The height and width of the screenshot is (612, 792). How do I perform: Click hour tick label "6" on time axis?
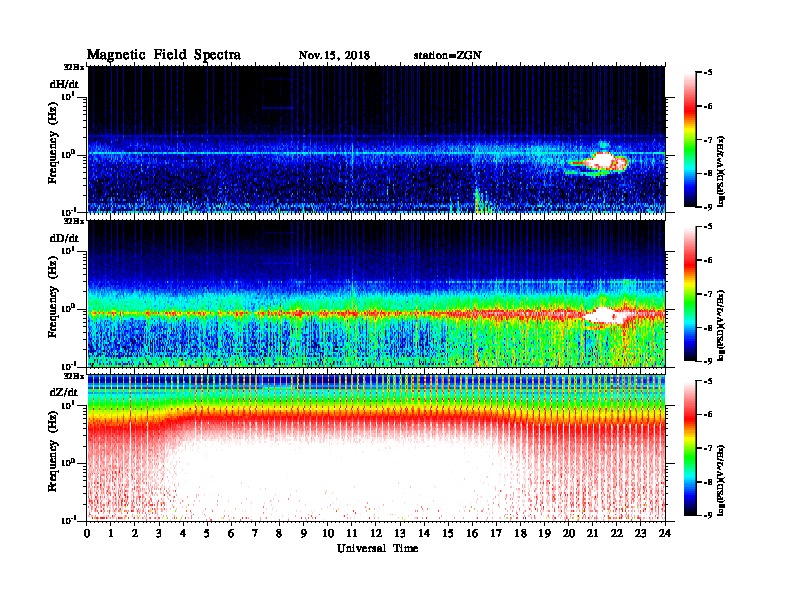point(231,534)
